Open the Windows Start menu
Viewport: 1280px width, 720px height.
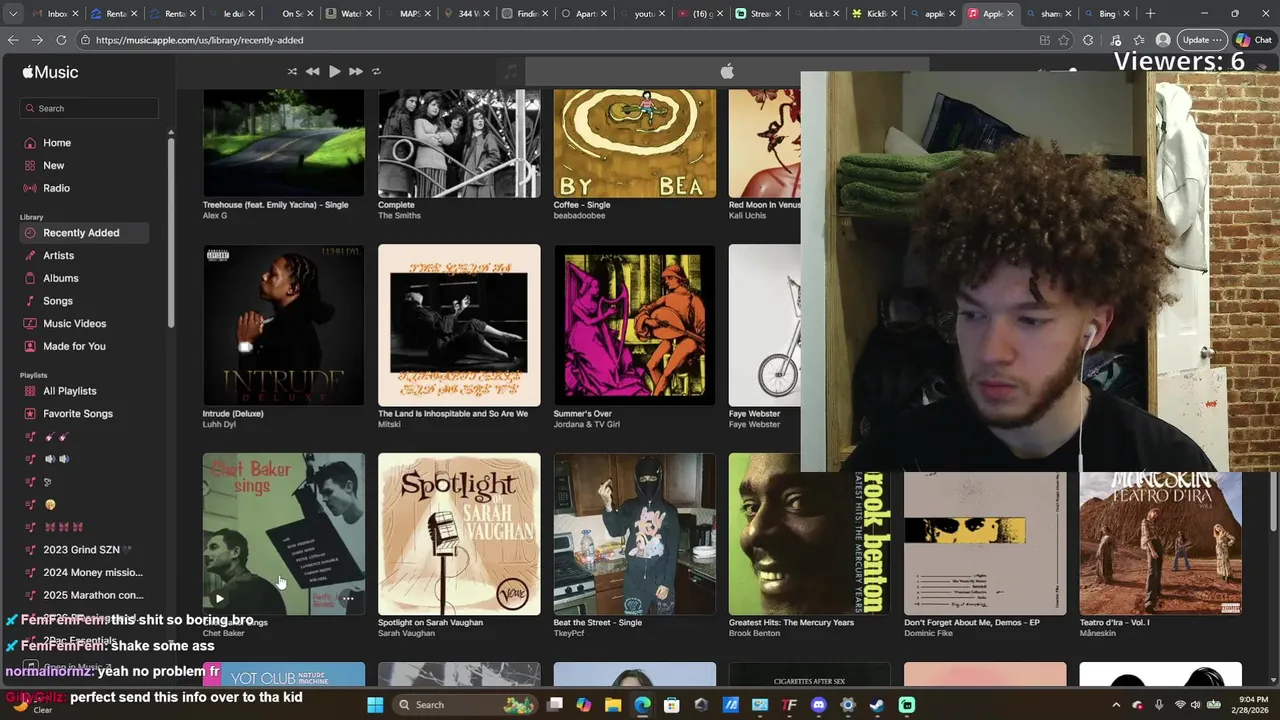(x=375, y=705)
